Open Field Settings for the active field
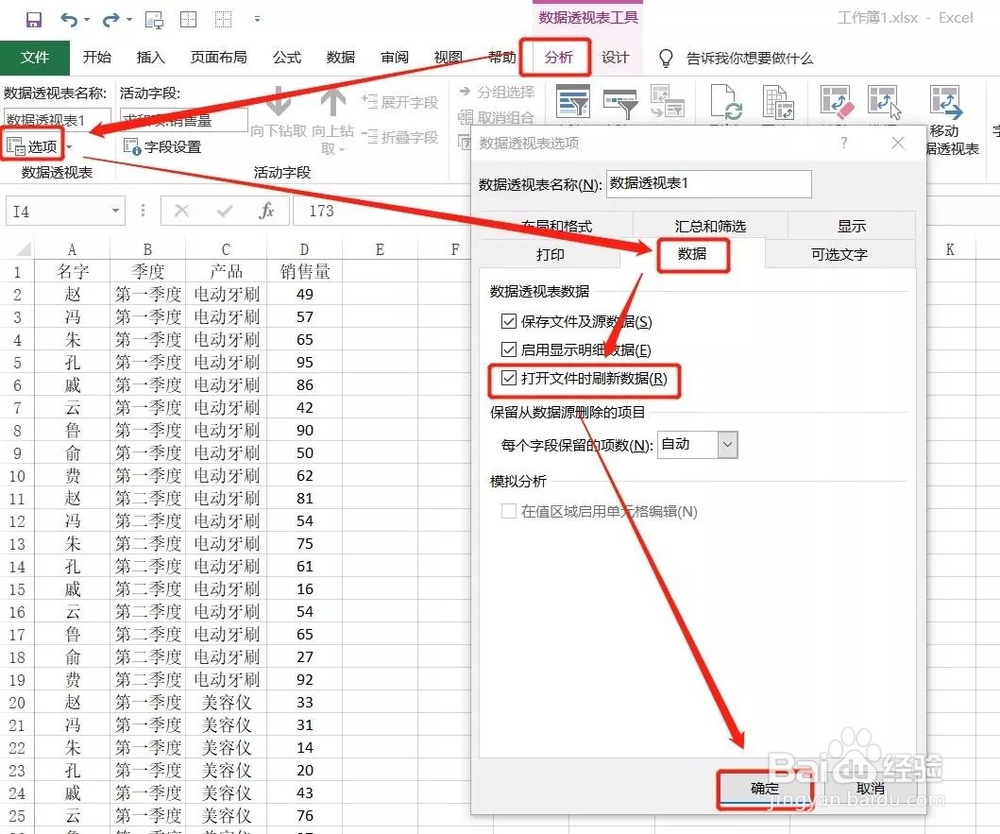1000x834 pixels. (x=163, y=147)
